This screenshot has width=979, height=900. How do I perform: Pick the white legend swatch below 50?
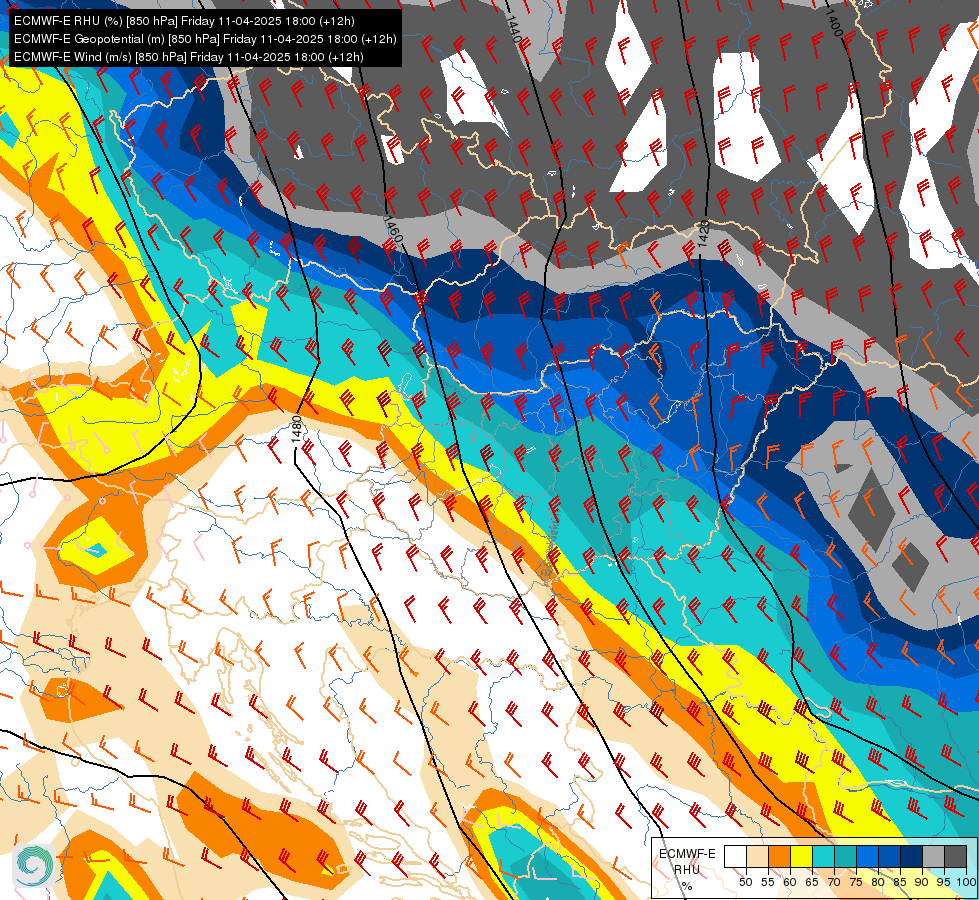click(x=735, y=856)
